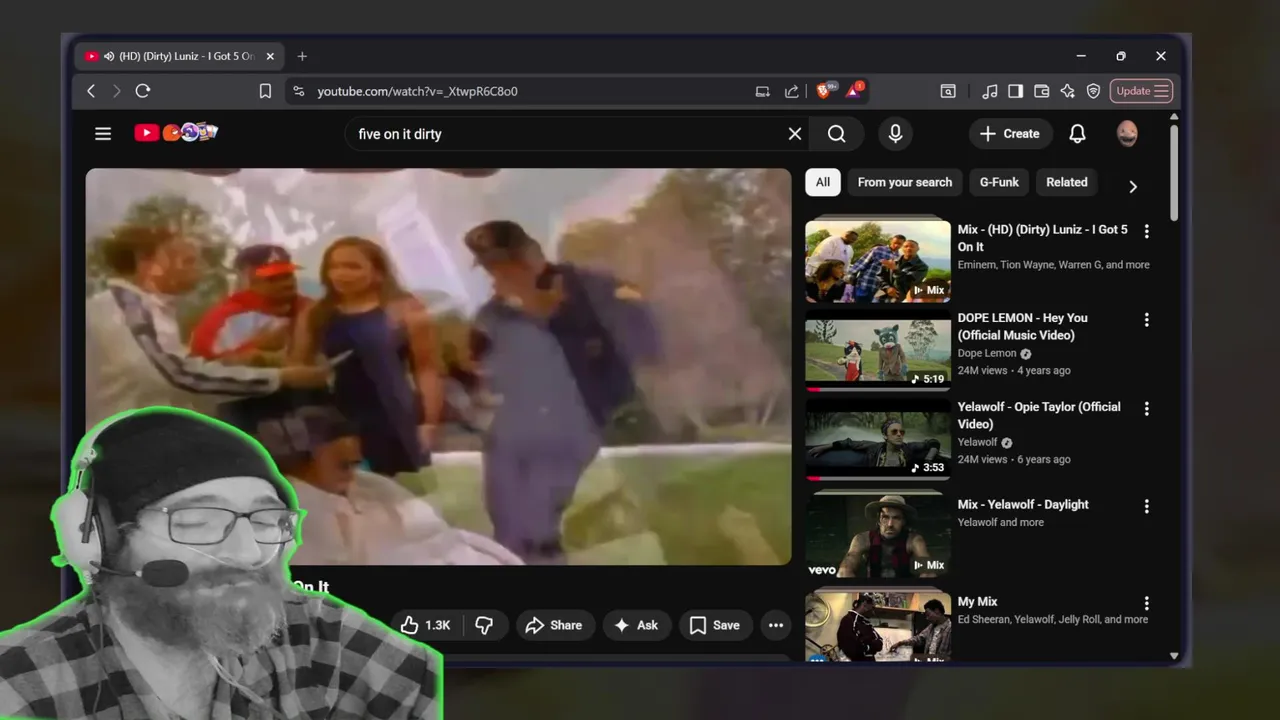This screenshot has width=1280, height=720.
Task: Open YouTube notifications bell
Action: click(x=1077, y=134)
